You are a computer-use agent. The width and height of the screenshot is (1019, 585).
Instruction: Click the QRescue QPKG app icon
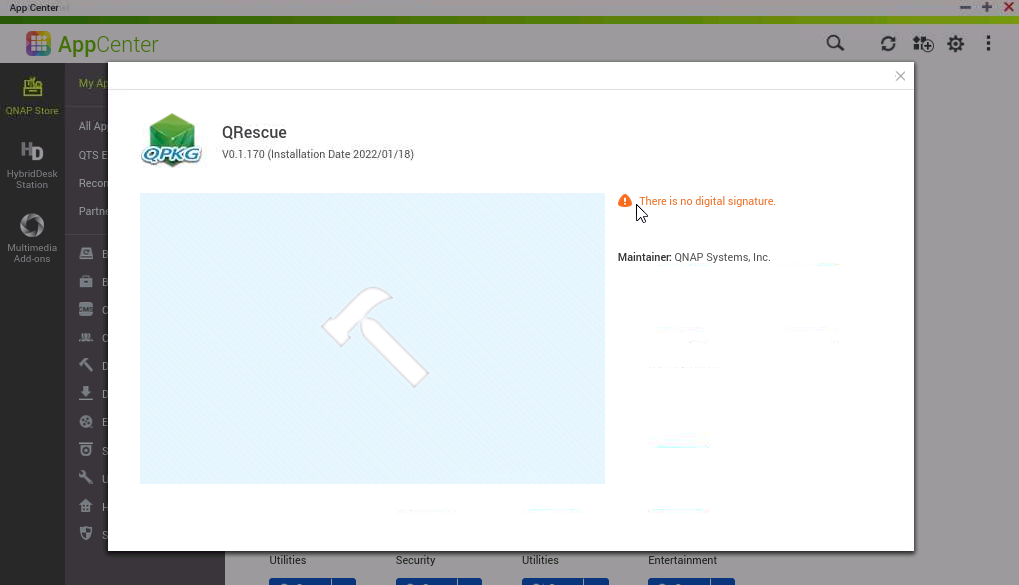tap(172, 140)
